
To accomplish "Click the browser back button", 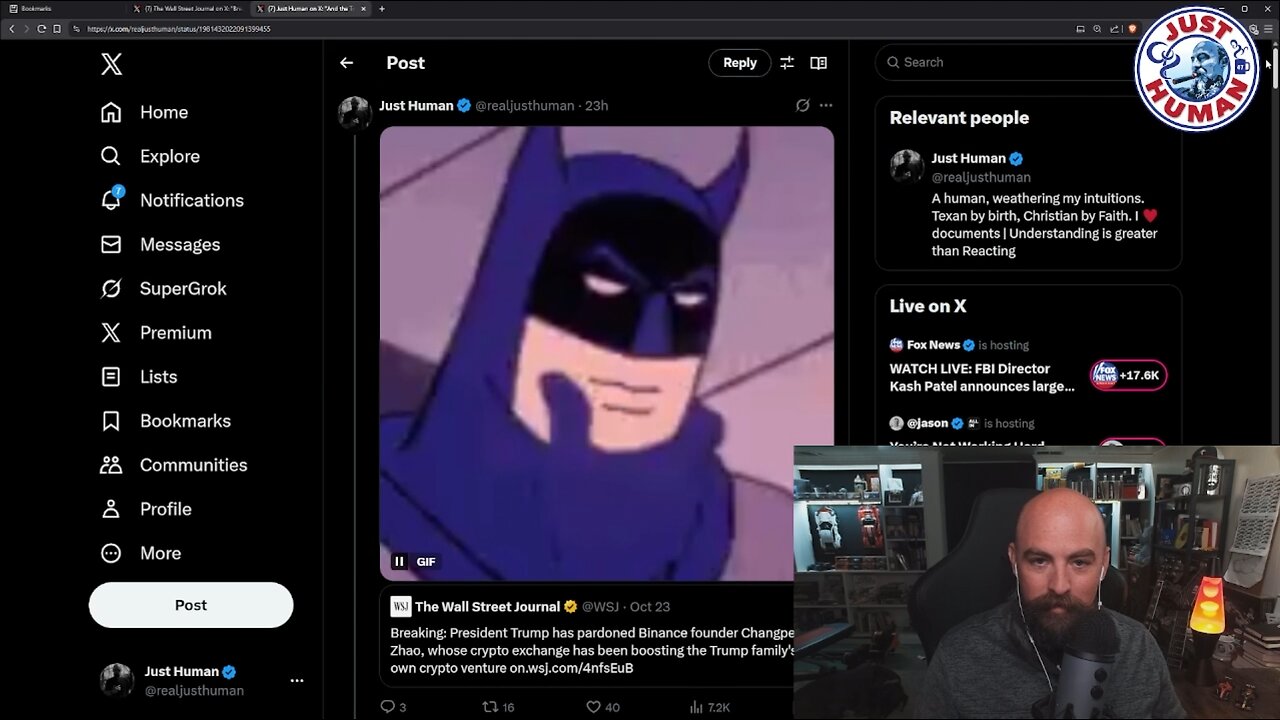I will click(x=12, y=29).
